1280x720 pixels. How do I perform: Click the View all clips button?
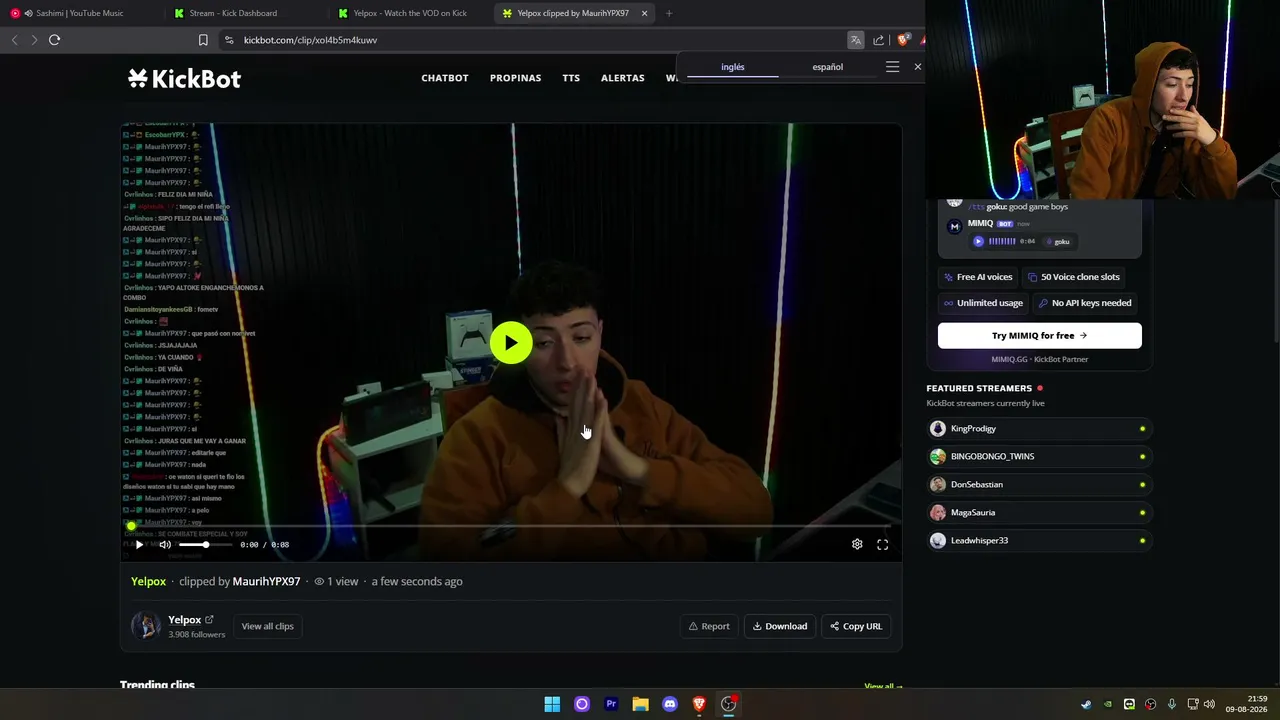267,626
